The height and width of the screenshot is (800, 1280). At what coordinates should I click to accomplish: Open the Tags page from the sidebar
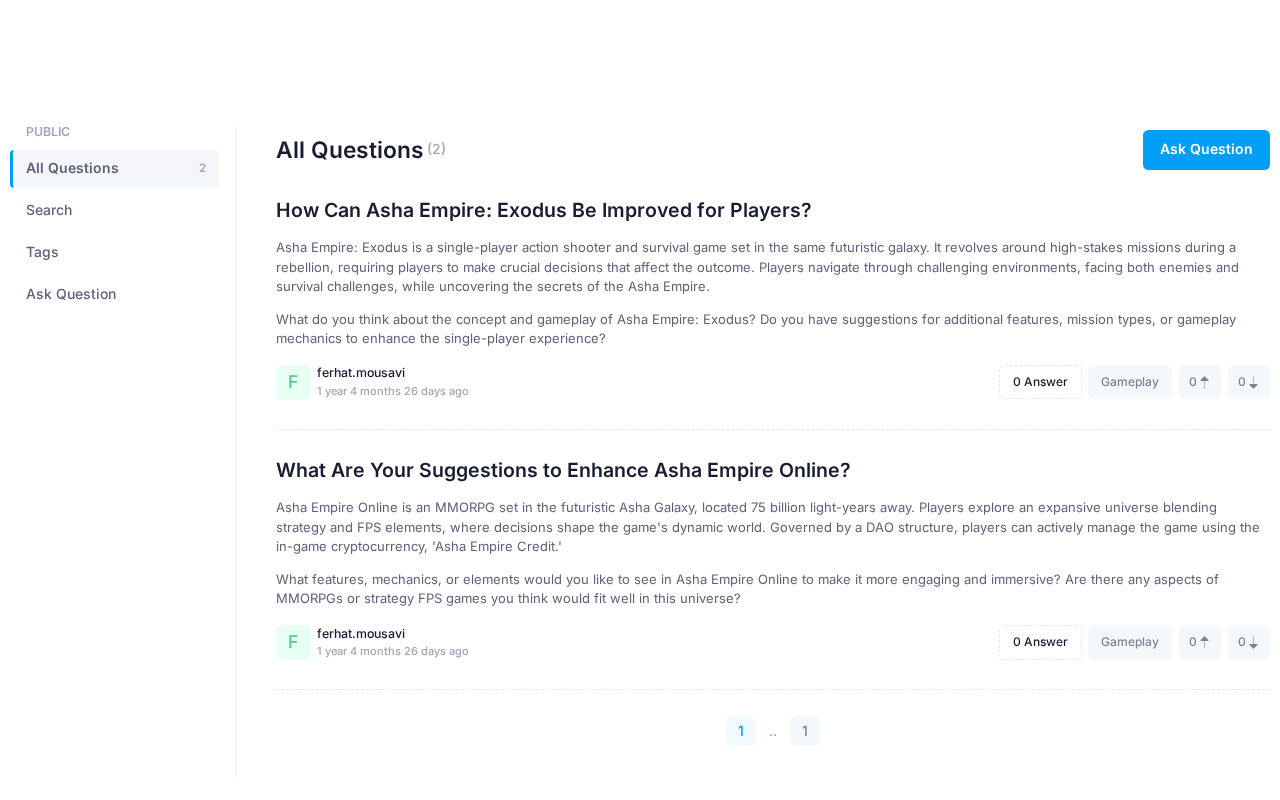42,252
